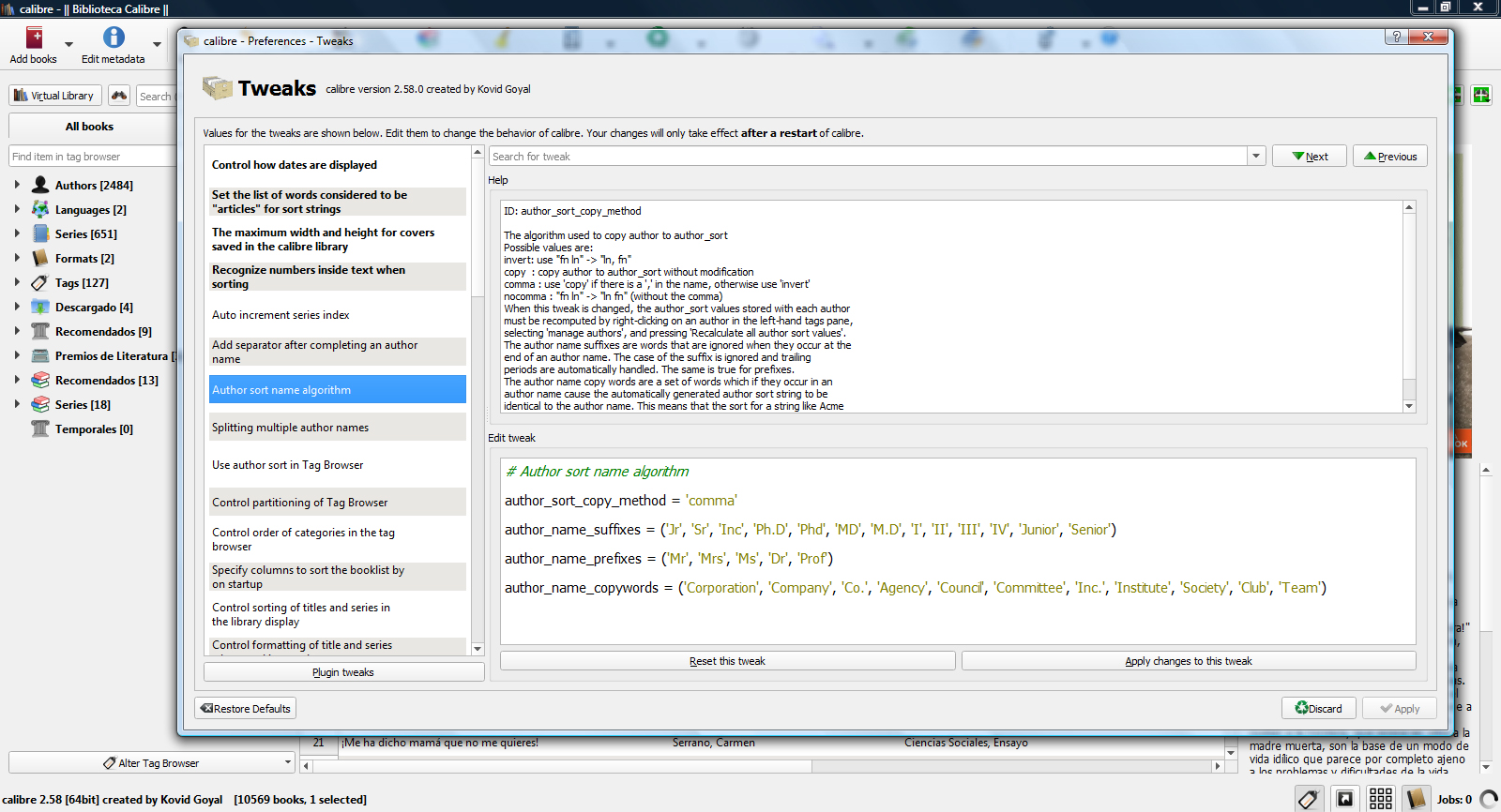
Task: Select 'Specify columns to sort the booklist' tweak
Action: (x=338, y=577)
